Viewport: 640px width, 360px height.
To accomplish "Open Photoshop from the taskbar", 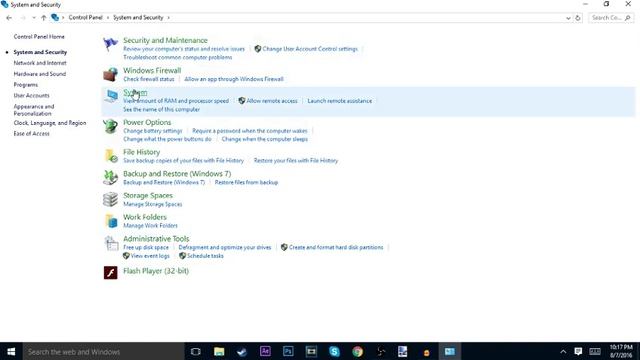I will (288, 351).
